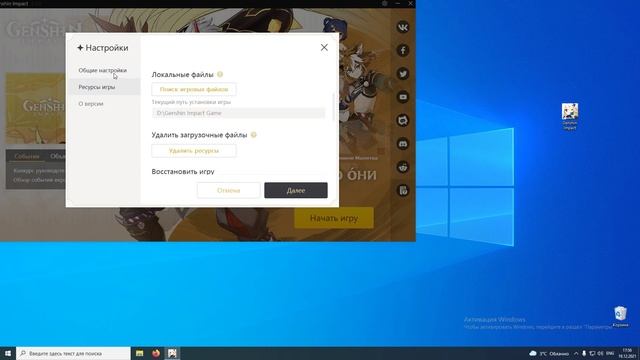The height and width of the screenshot is (360, 640).
Task: Open the taskbar clock and date
Action: pyautogui.click(x=627, y=353)
